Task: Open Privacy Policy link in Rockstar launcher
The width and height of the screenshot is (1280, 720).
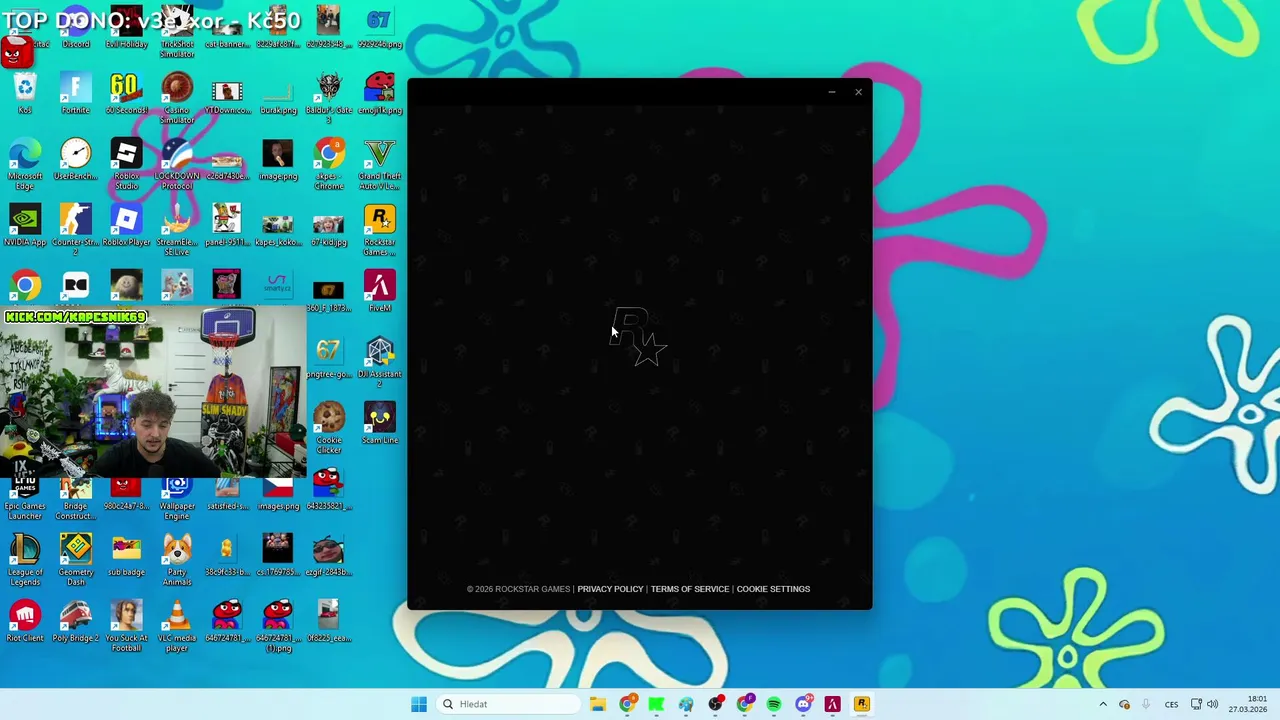Action: pyautogui.click(x=610, y=589)
